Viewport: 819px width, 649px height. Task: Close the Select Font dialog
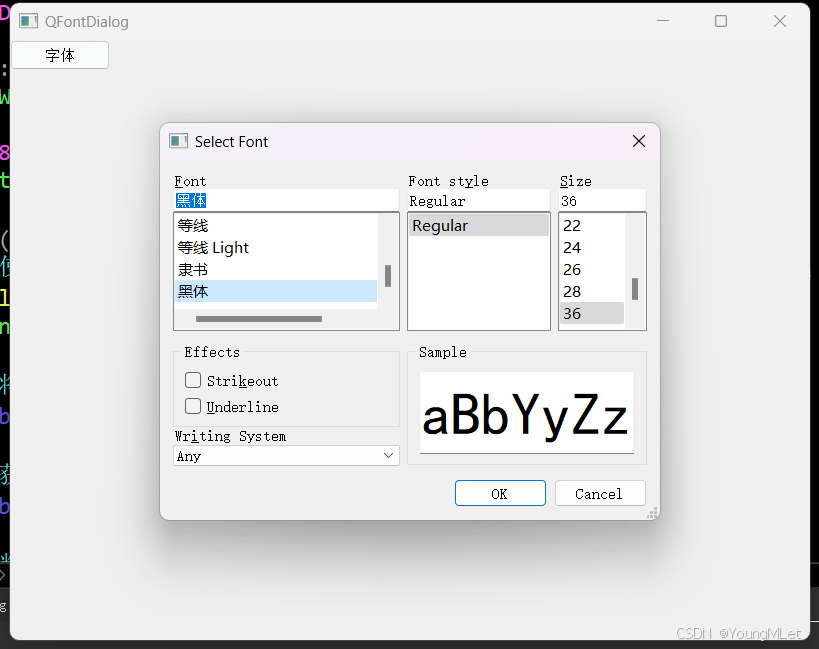pyautogui.click(x=639, y=141)
